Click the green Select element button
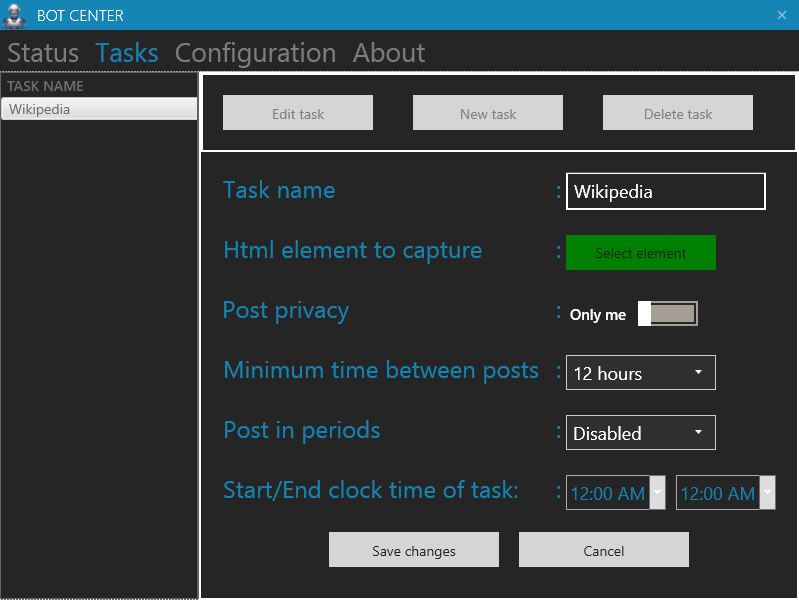Image resolution: width=799 pixels, height=600 pixels. (640, 253)
